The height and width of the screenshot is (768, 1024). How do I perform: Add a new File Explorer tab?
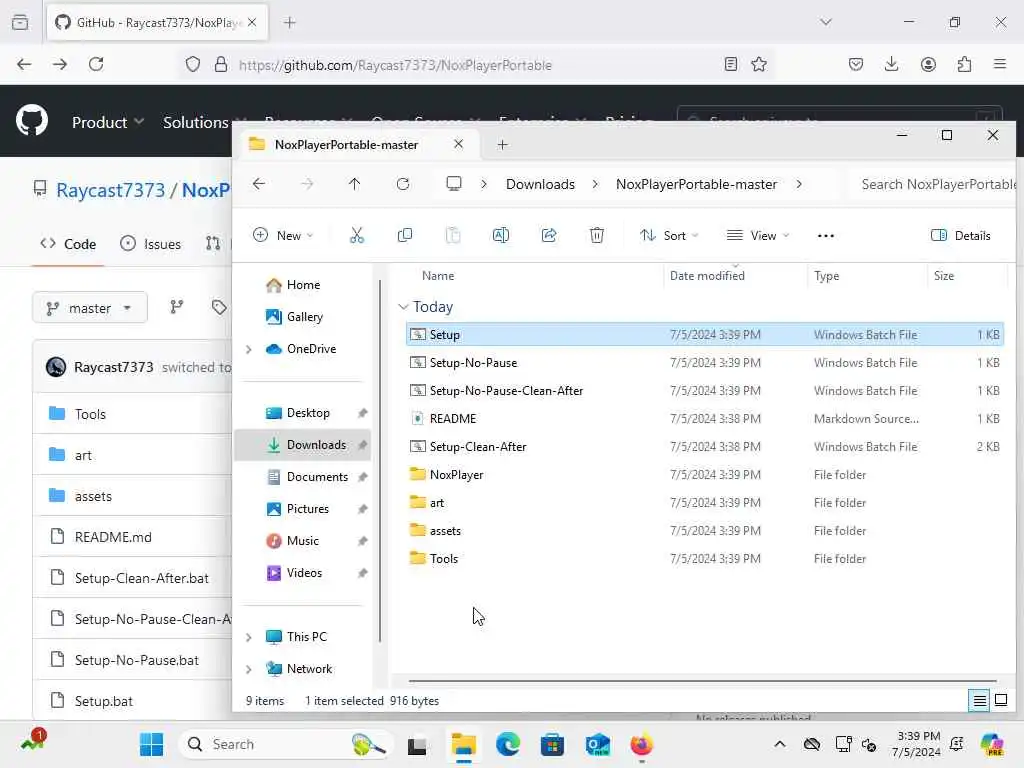(502, 144)
